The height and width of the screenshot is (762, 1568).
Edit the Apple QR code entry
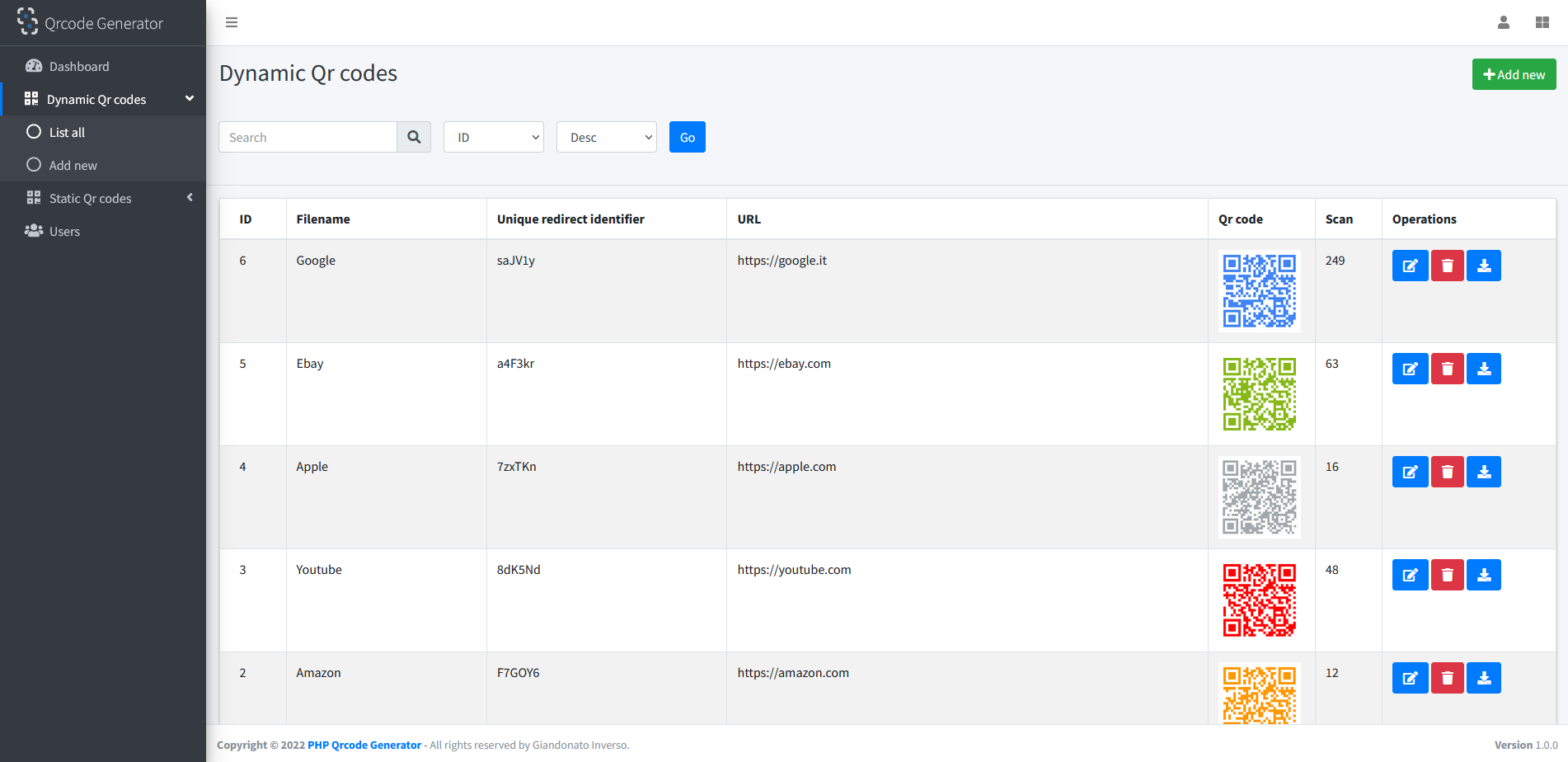(1410, 472)
